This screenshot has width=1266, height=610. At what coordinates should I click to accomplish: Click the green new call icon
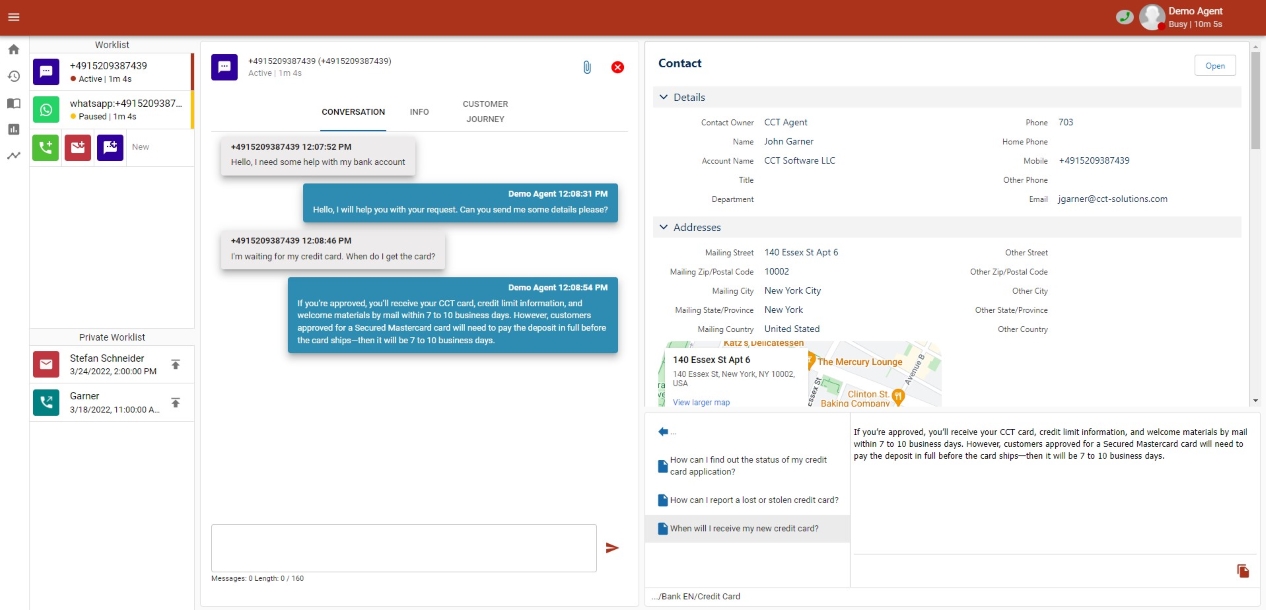coord(45,147)
